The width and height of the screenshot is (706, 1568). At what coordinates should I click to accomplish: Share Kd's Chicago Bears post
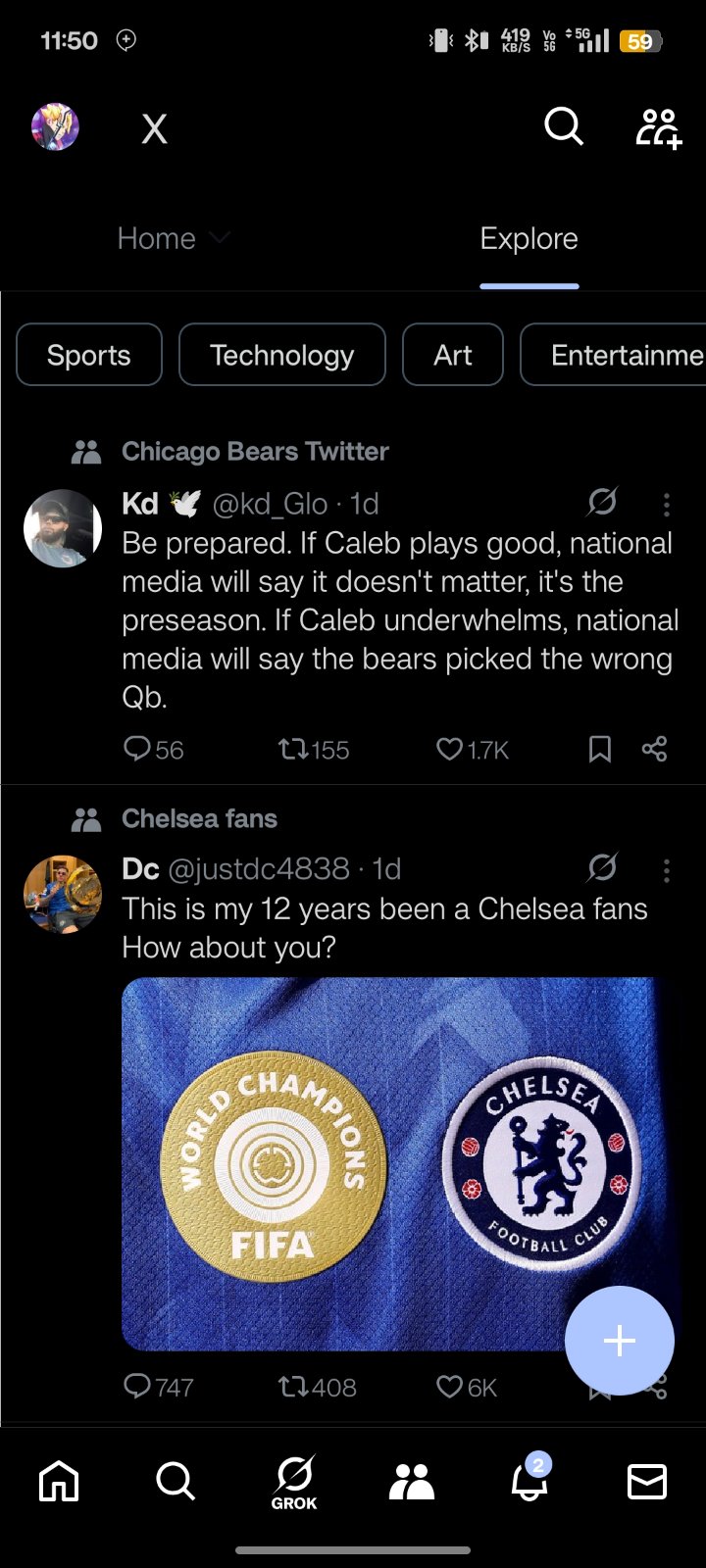click(x=654, y=750)
